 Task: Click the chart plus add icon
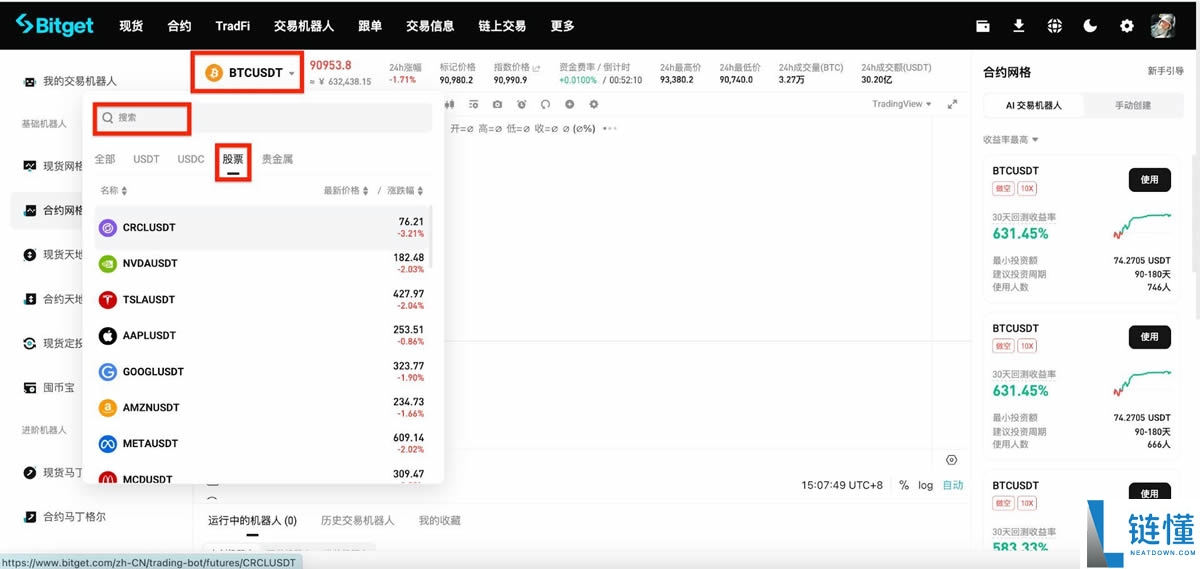(x=569, y=104)
